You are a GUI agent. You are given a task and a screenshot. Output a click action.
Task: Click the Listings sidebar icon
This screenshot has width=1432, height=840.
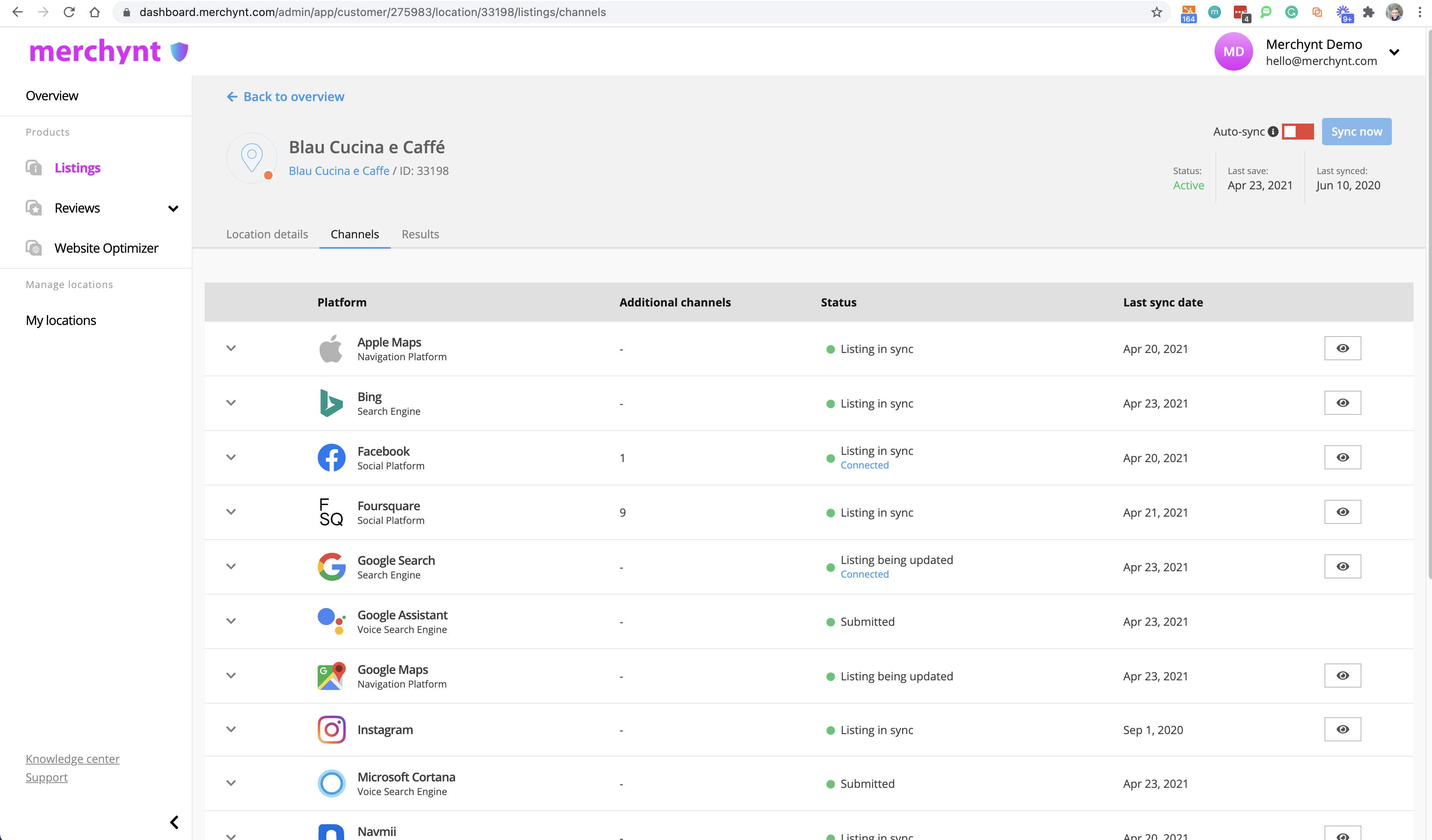click(34, 168)
